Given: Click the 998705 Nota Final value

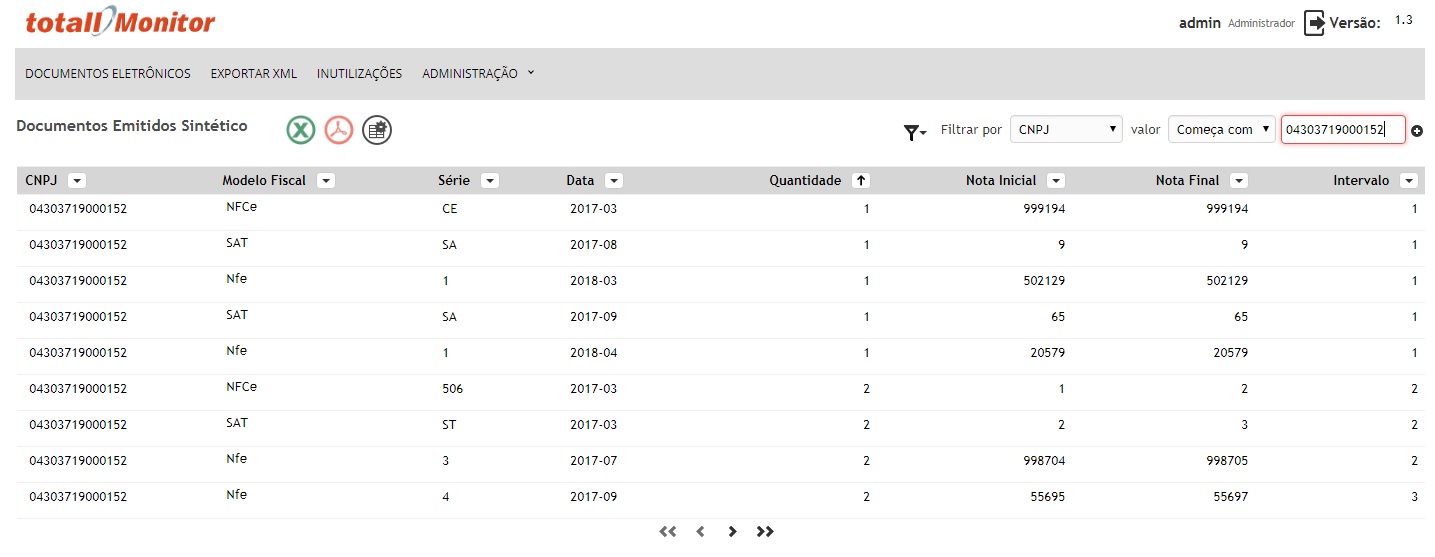Looking at the screenshot, I should (1225, 461).
